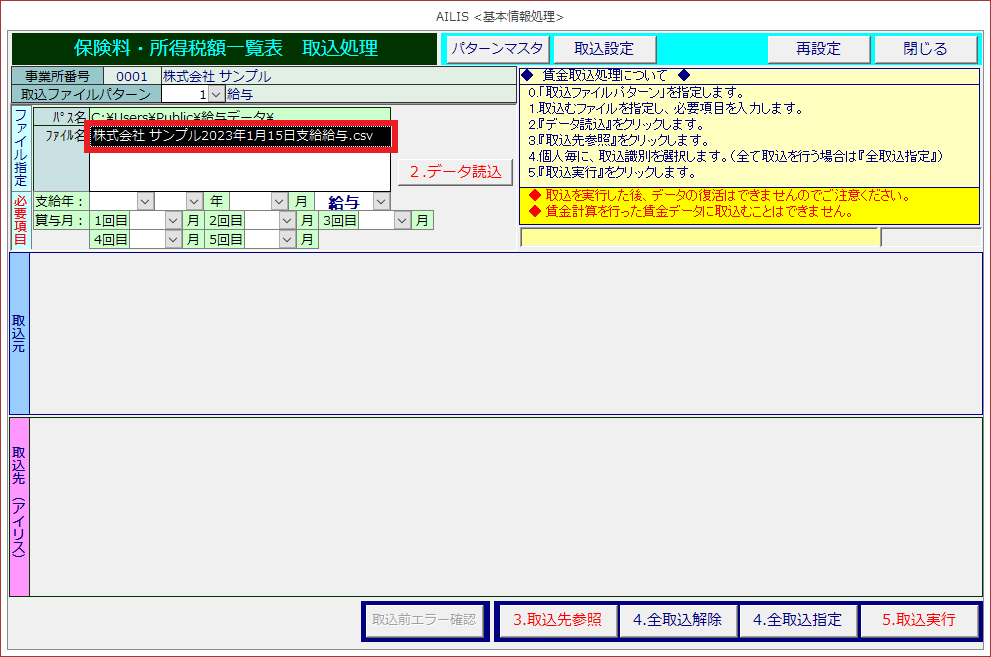The width and height of the screenshot is (991, 657).
Task: Expand the 給与 type dropdown
Action: (x=380, y=202)
